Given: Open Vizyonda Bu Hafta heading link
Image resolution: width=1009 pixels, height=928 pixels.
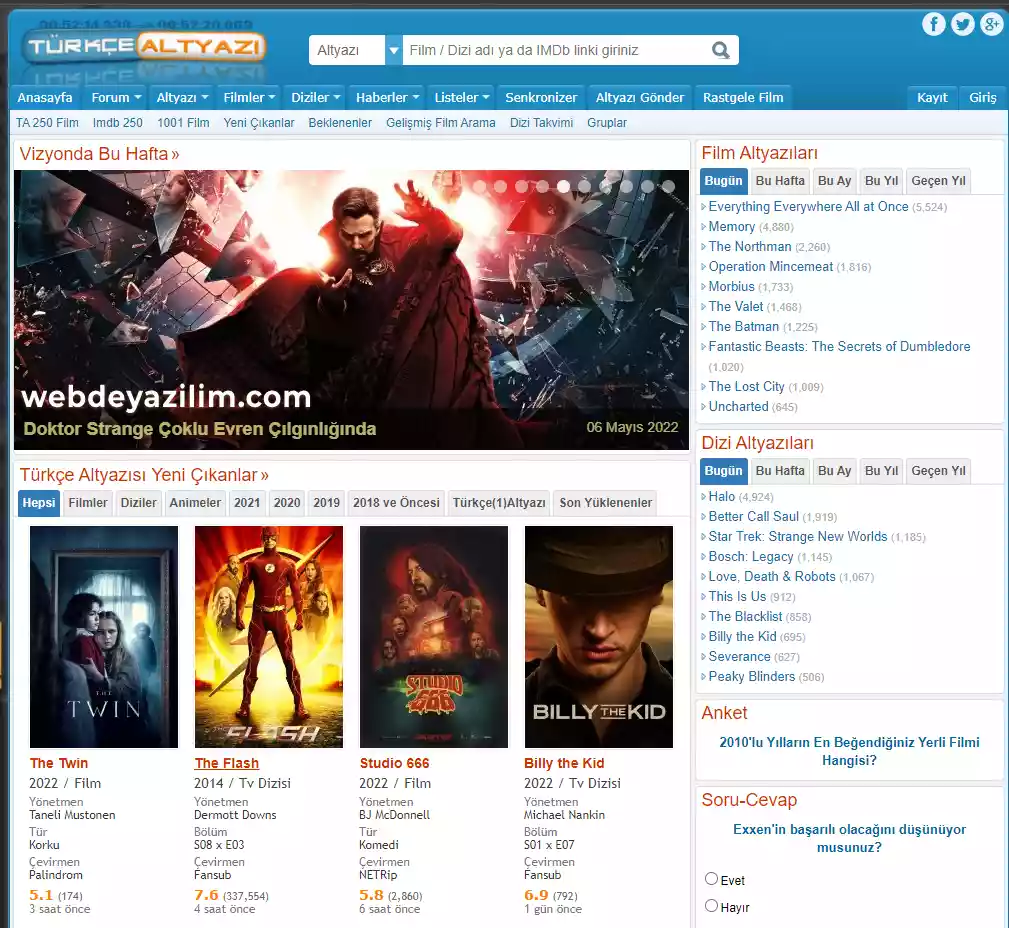Looking at the screenshot, I should point(99,154).
